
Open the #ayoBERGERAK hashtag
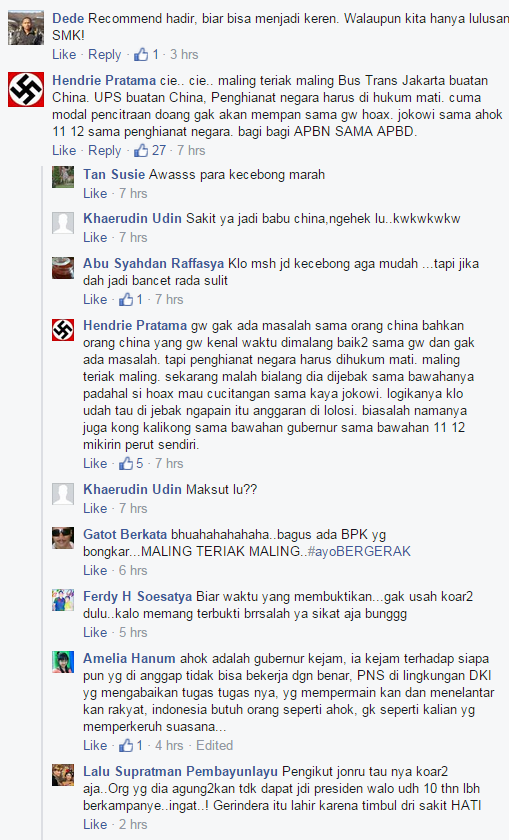point(359,551)
